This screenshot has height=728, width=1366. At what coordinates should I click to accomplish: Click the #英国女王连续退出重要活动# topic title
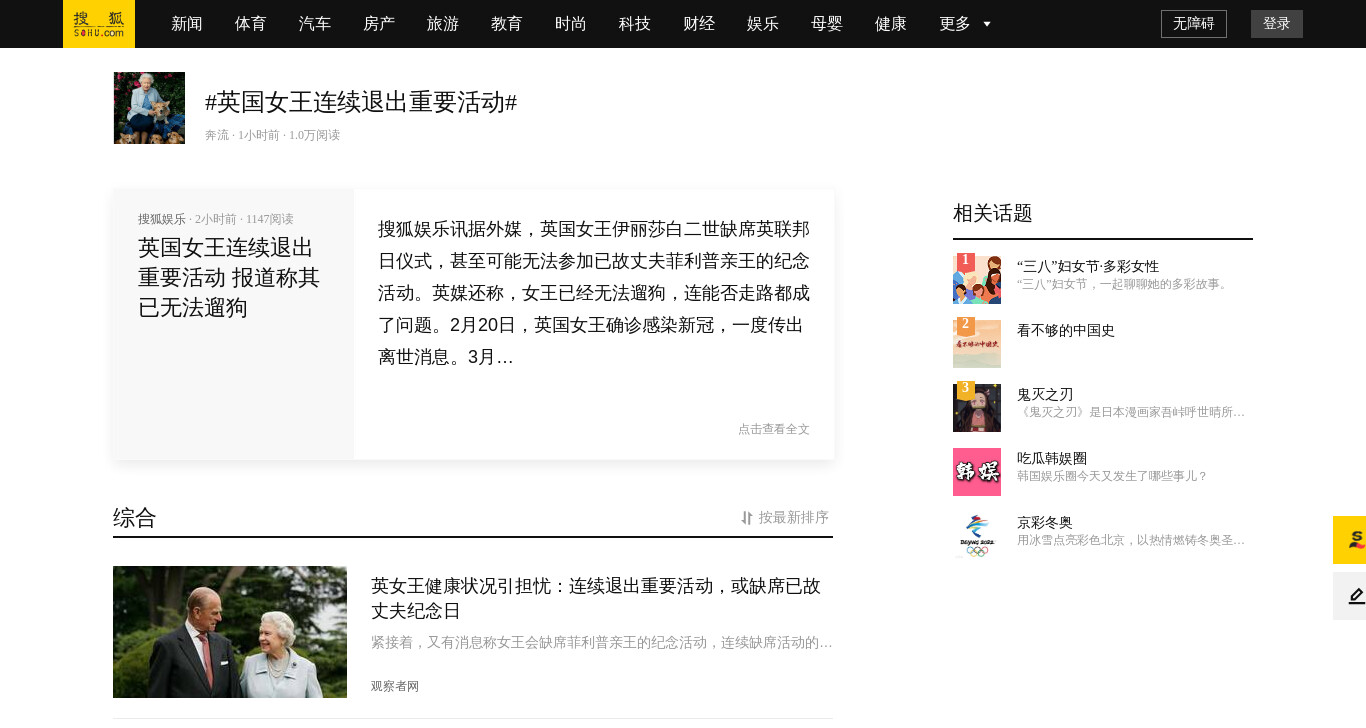pyautogui.click(x=361, y=102)
